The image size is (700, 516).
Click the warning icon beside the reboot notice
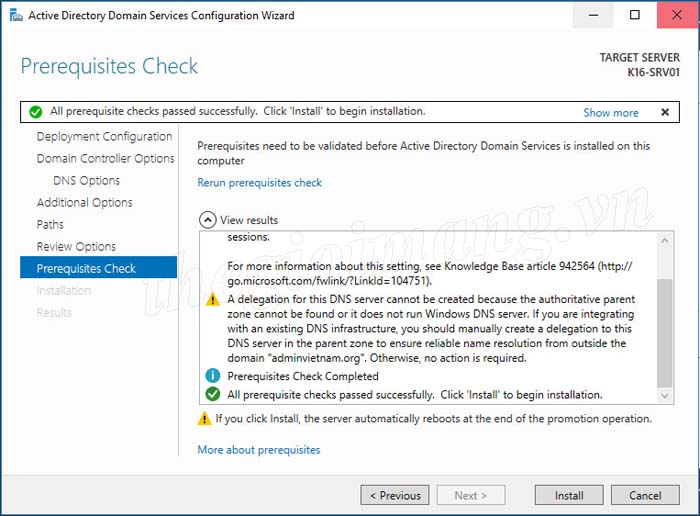pyautogui.click(x=204, y=419)
